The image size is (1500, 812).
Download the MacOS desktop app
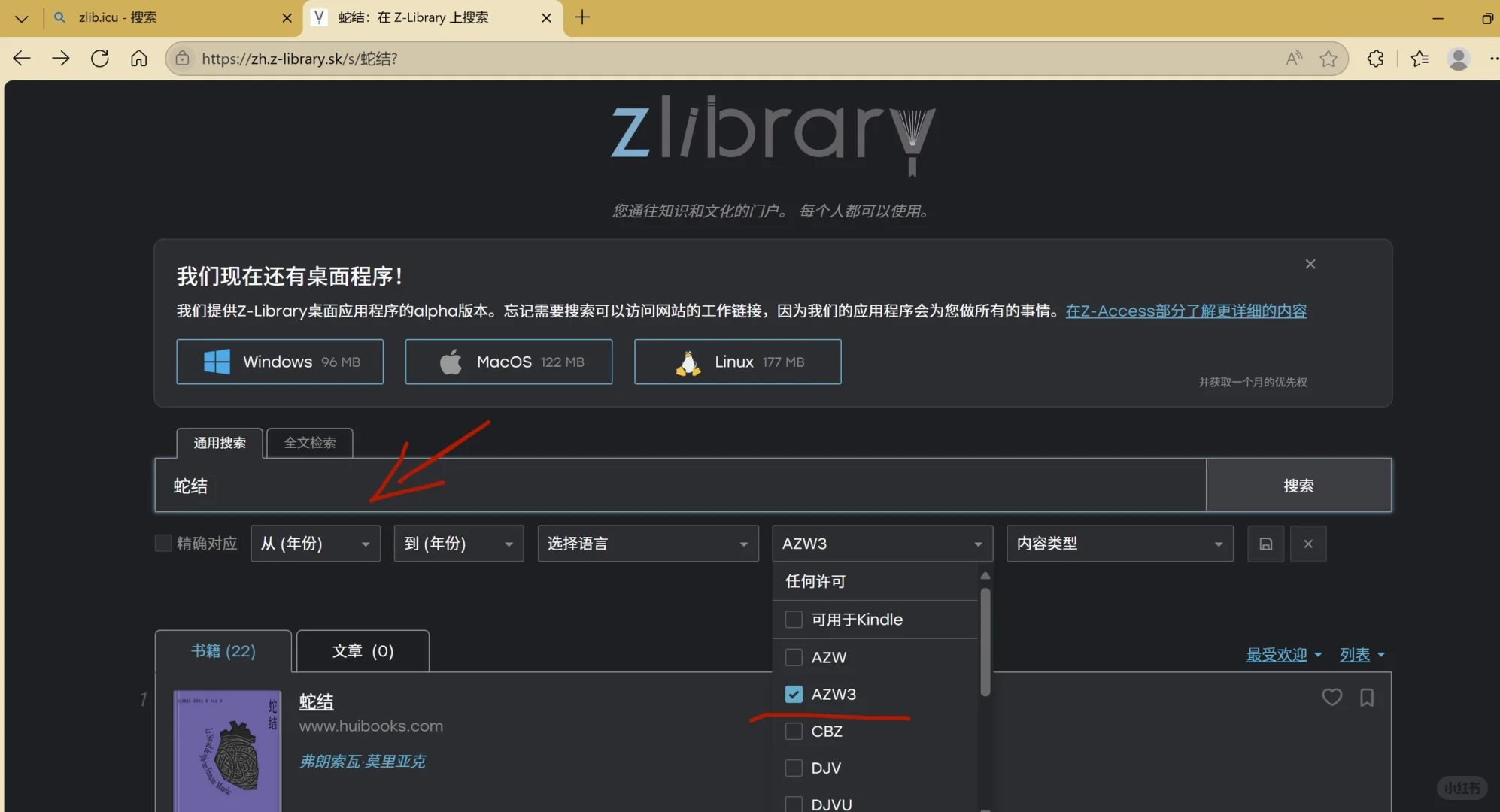tap(509, 362)
